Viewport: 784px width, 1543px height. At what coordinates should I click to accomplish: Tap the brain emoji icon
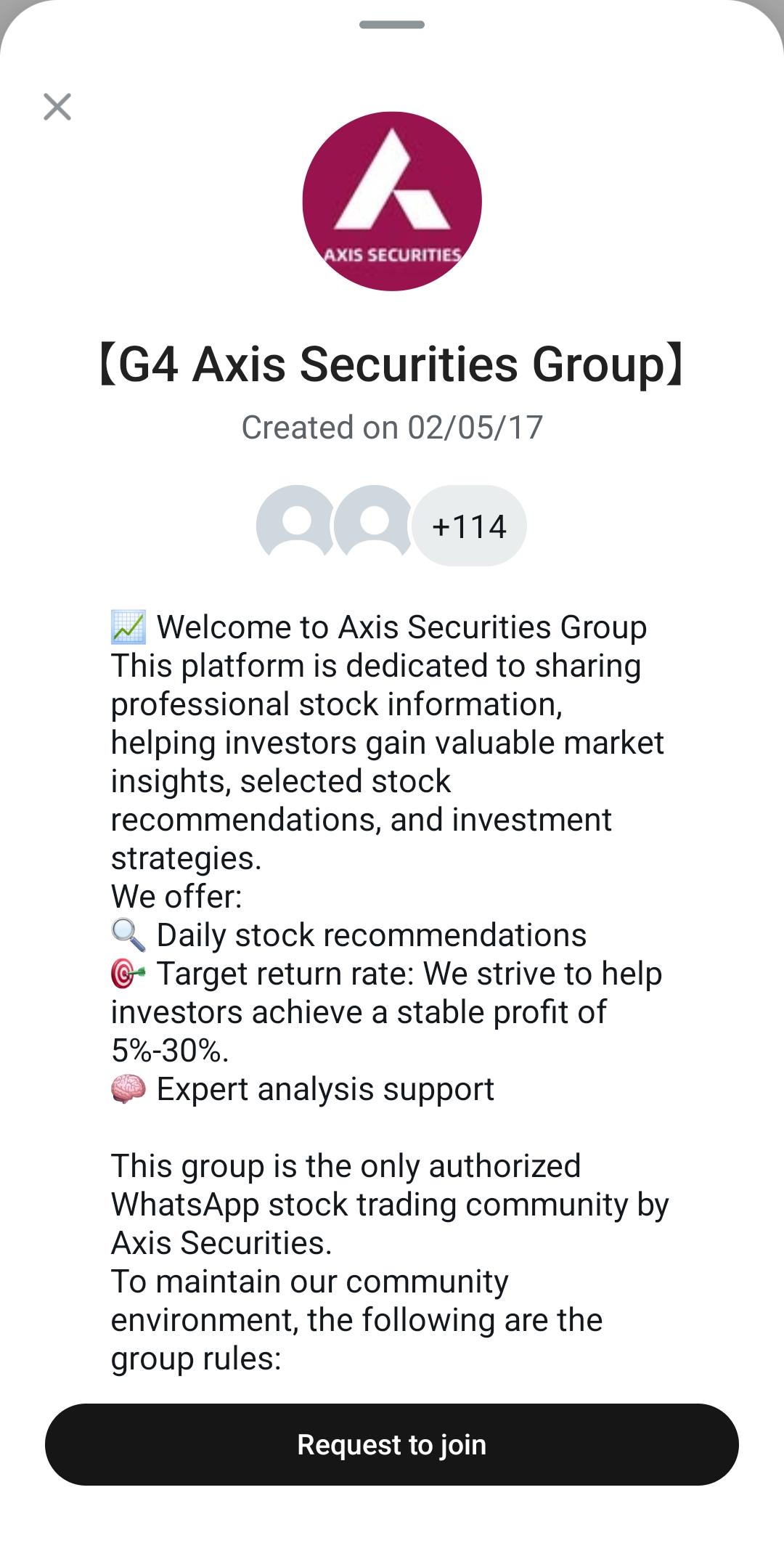[128, 1089]
